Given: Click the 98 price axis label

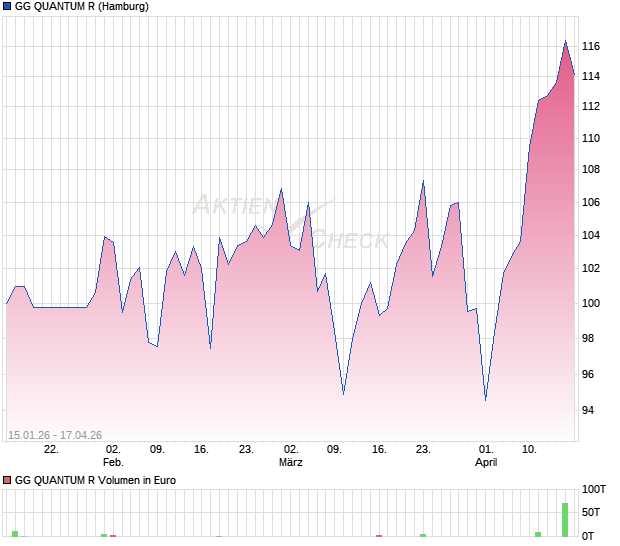Looking at the screenshot, I should pos(588,338).
